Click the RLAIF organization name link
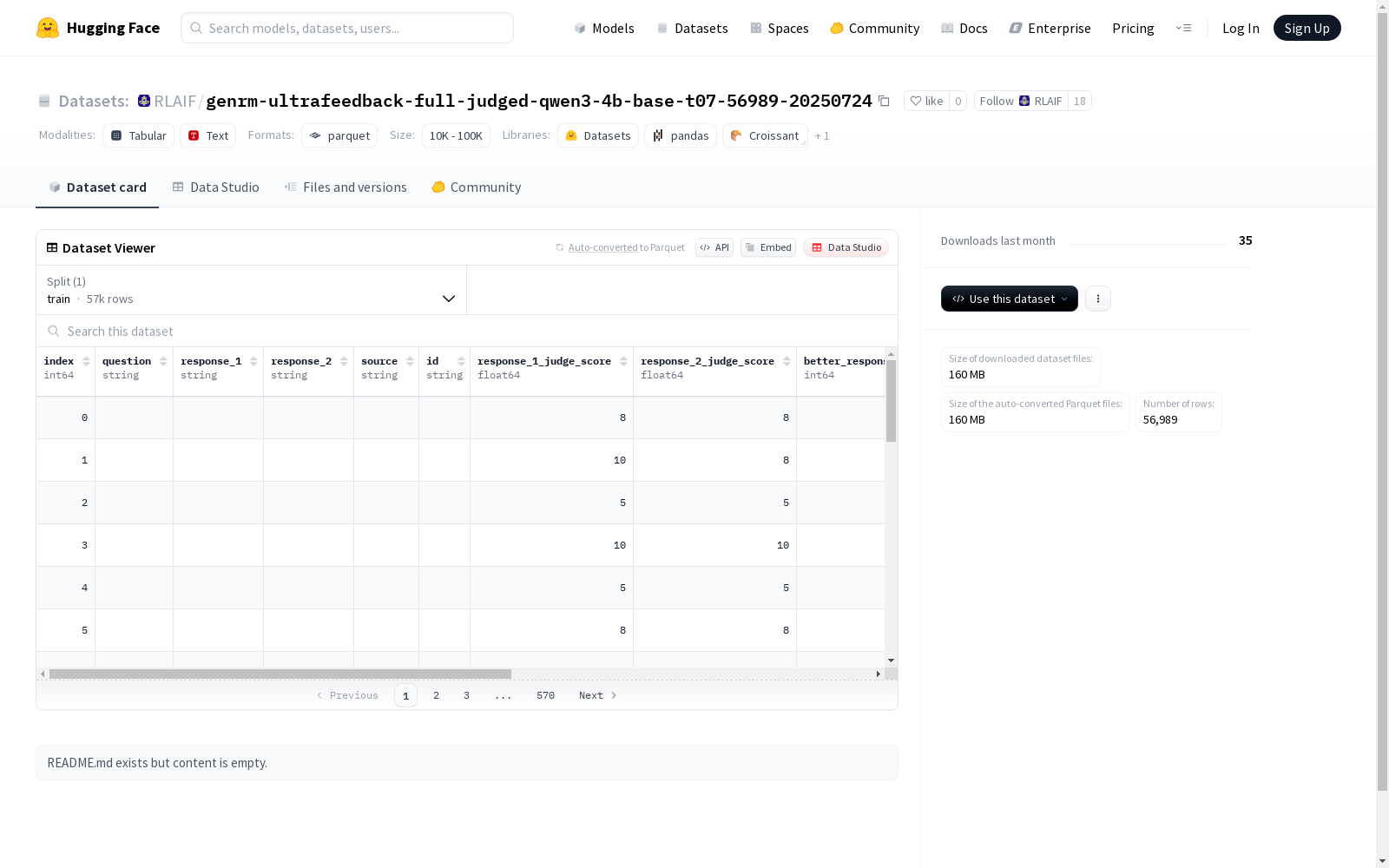This screenshot has width=1389, height=868. 174,101
